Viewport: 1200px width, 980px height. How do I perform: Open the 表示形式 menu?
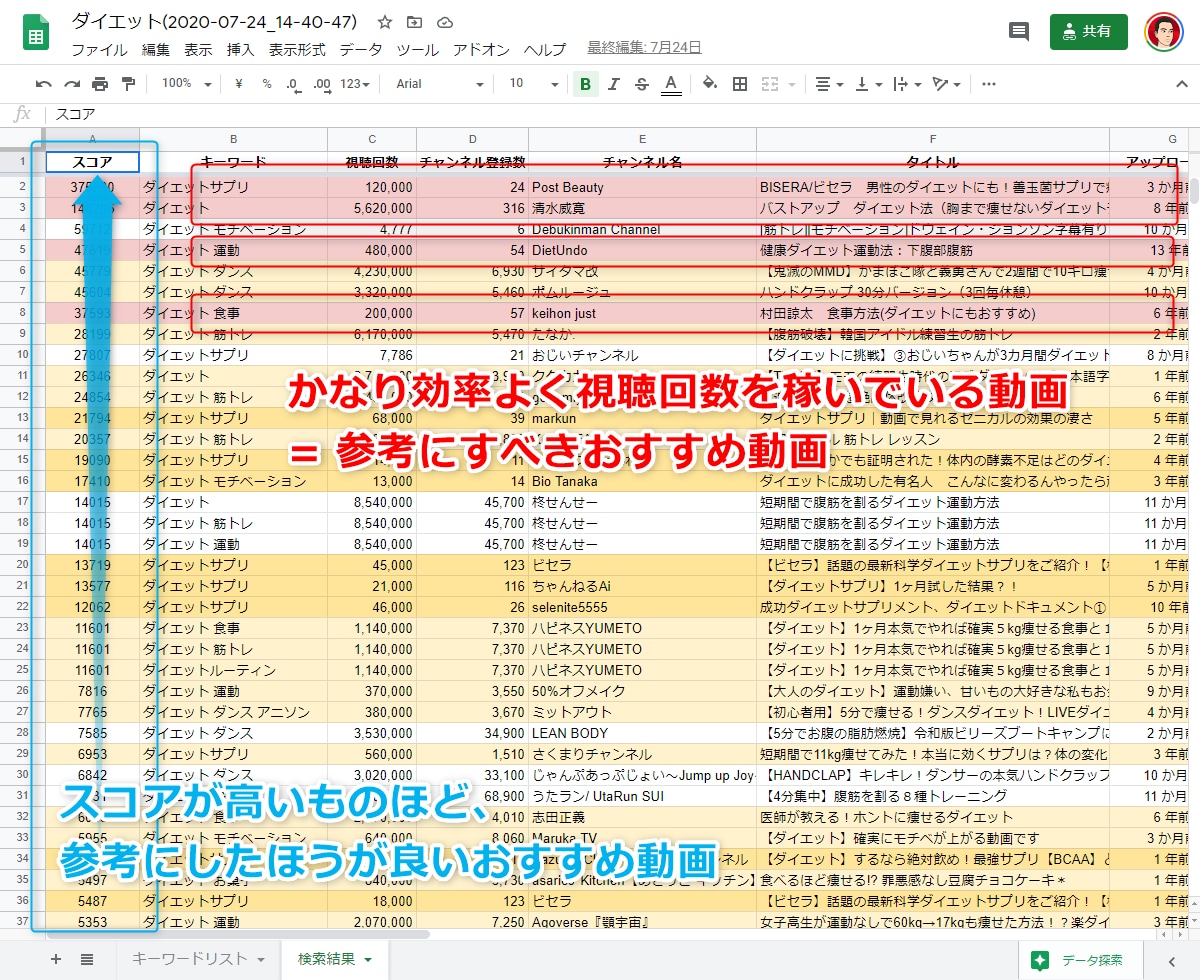(297, 49)
